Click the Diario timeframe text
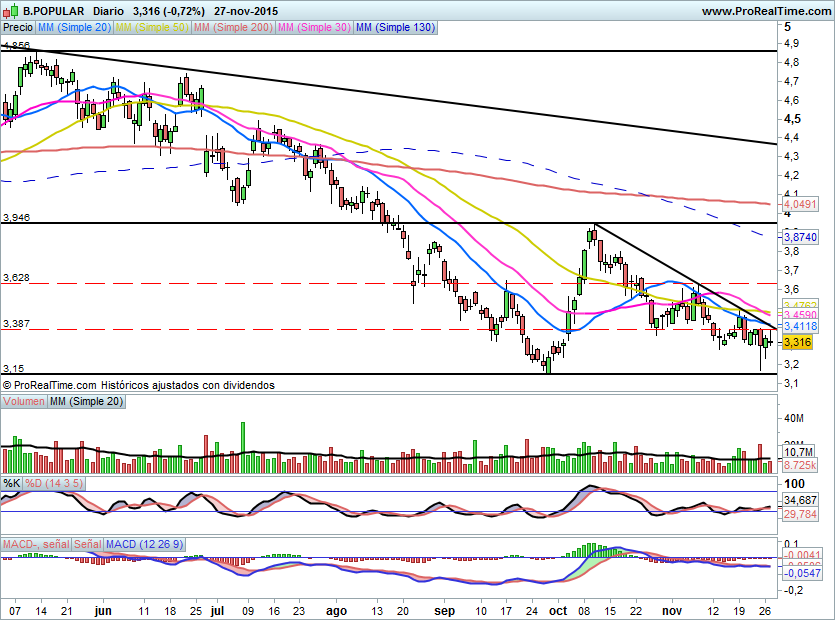 (108, 11)
